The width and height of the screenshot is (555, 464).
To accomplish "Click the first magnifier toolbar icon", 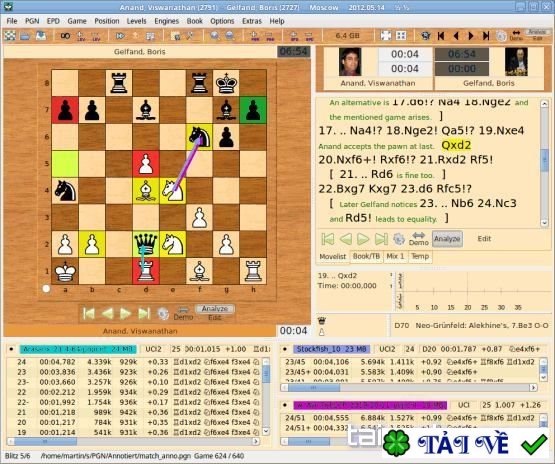I will (x=214, y=36).
